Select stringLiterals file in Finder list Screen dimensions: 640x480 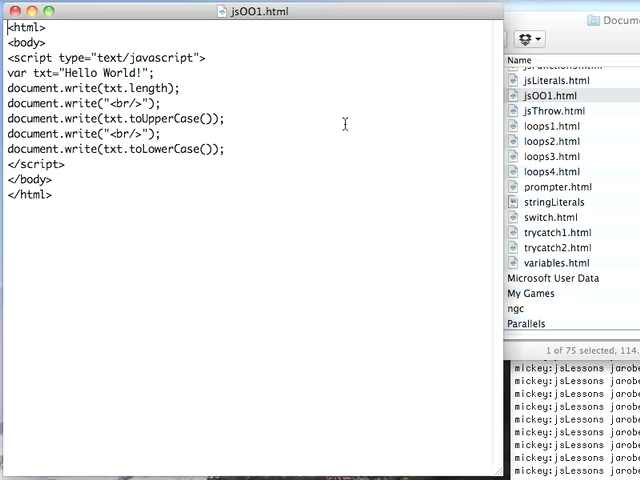point(554,202)
